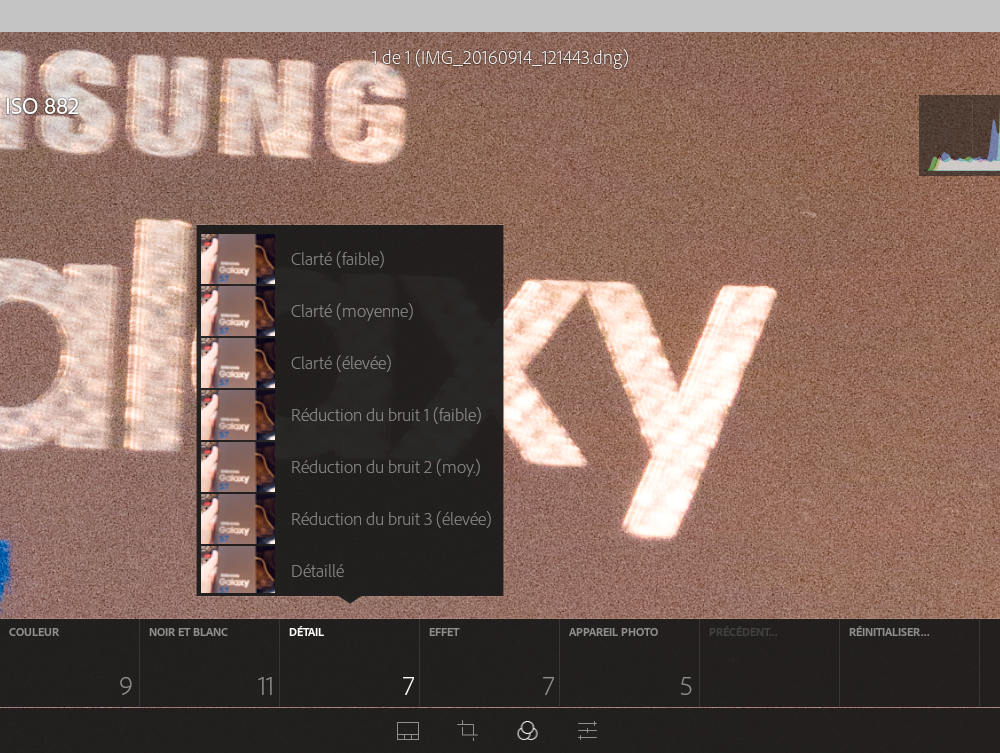Apply the Détaillé preset

pyautogui.click(x=350, y=571)
